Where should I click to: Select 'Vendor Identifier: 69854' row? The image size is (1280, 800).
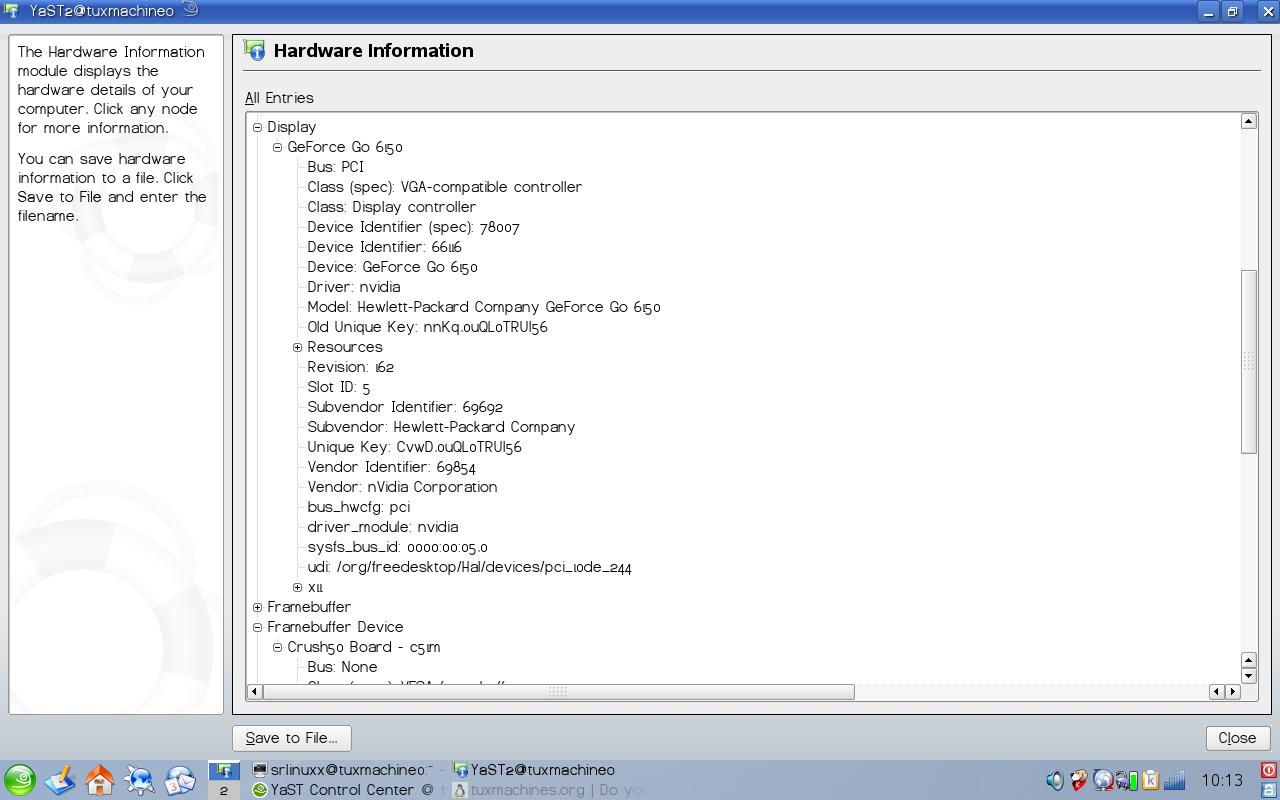[391, 467]
